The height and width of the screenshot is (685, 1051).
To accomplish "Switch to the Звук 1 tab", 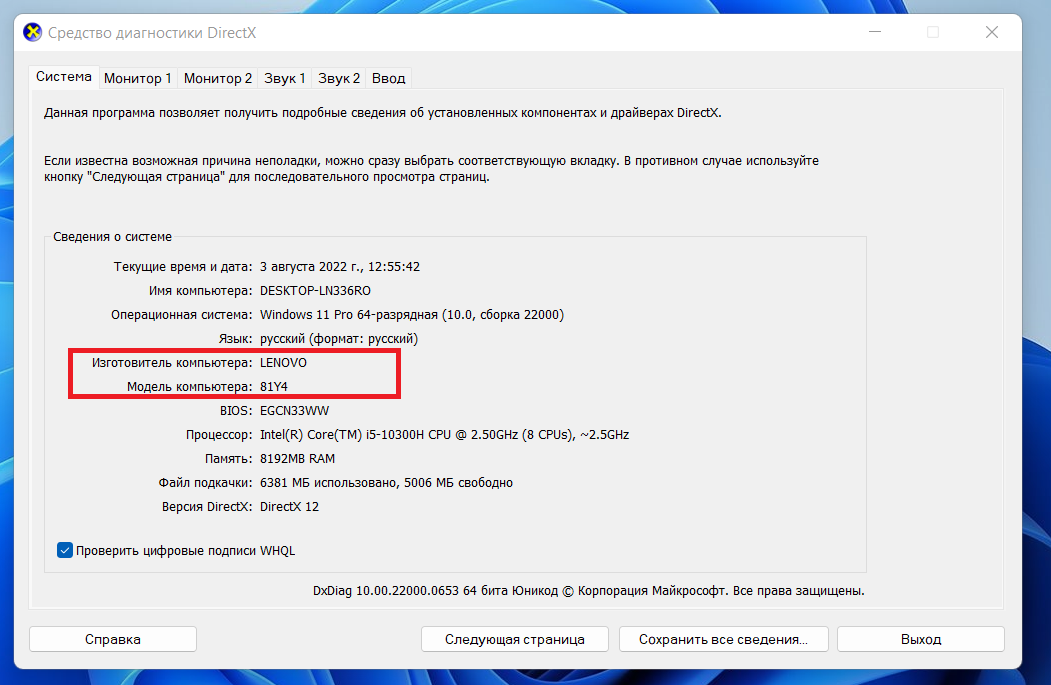I will tap(285, 78).
